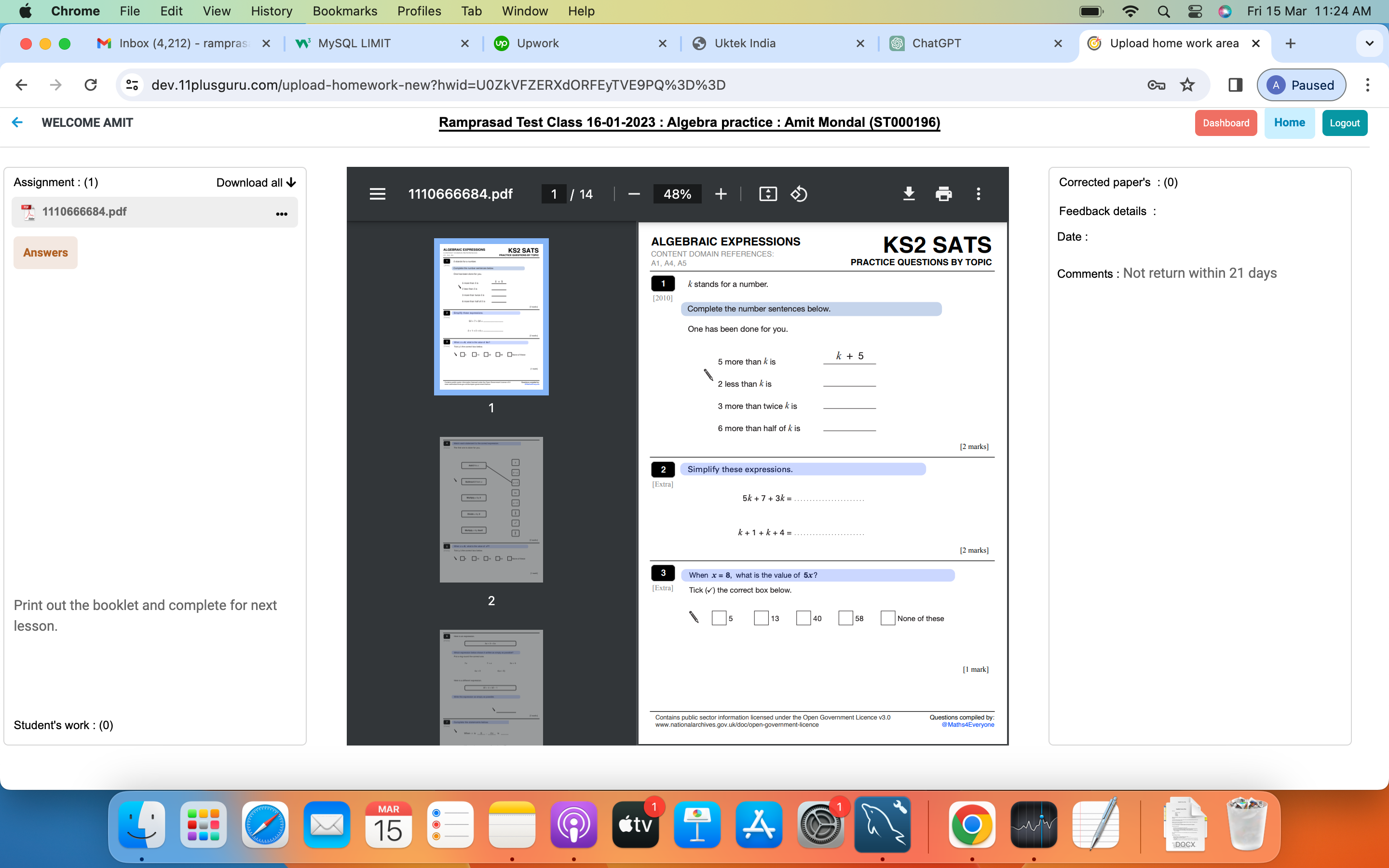This screenshot has height=868, width=1389.
Task: Click fit to page icon
Action: (767, 194)
